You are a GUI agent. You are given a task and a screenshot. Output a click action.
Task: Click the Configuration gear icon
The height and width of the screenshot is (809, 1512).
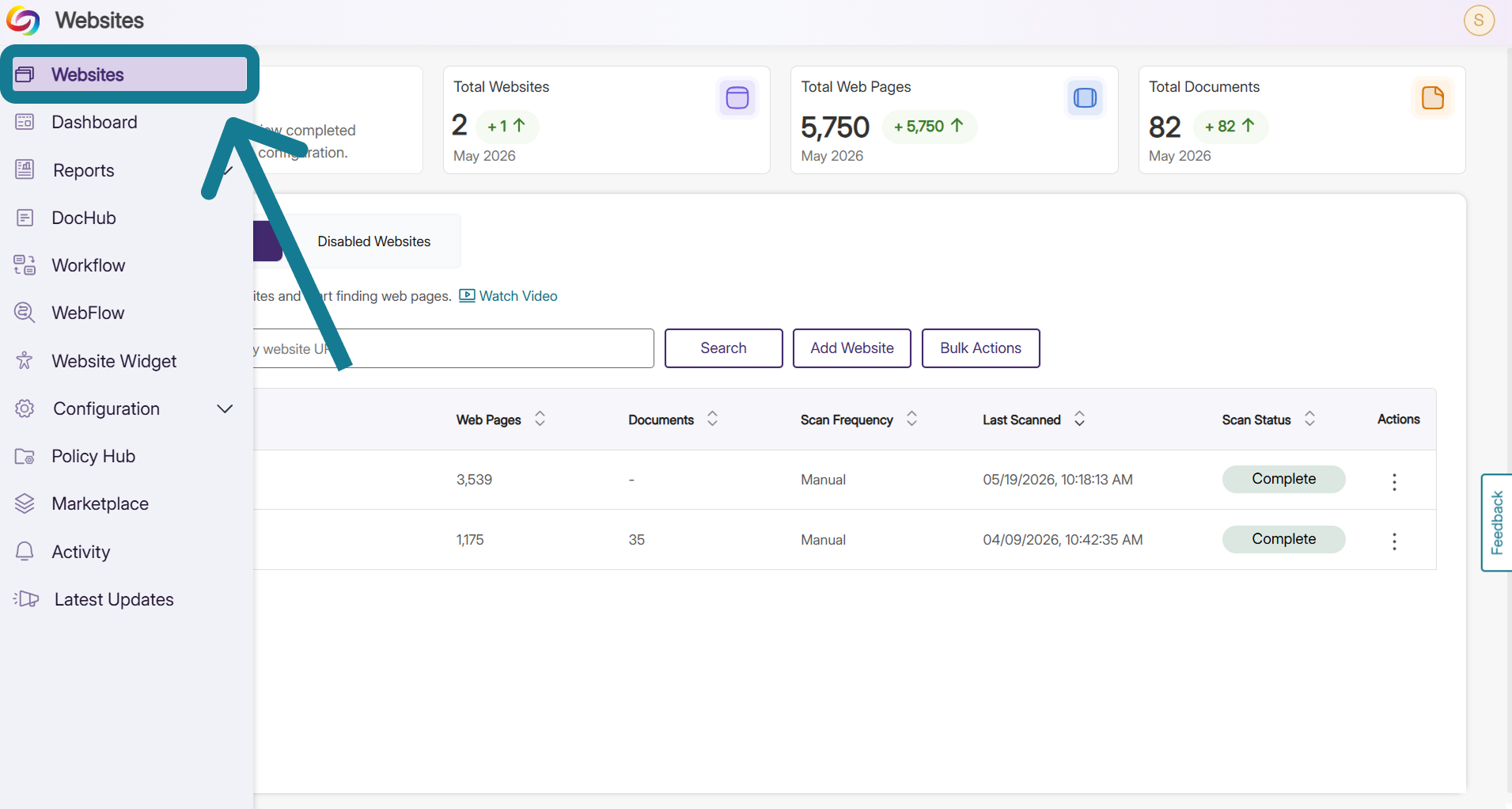pos(25,408)
